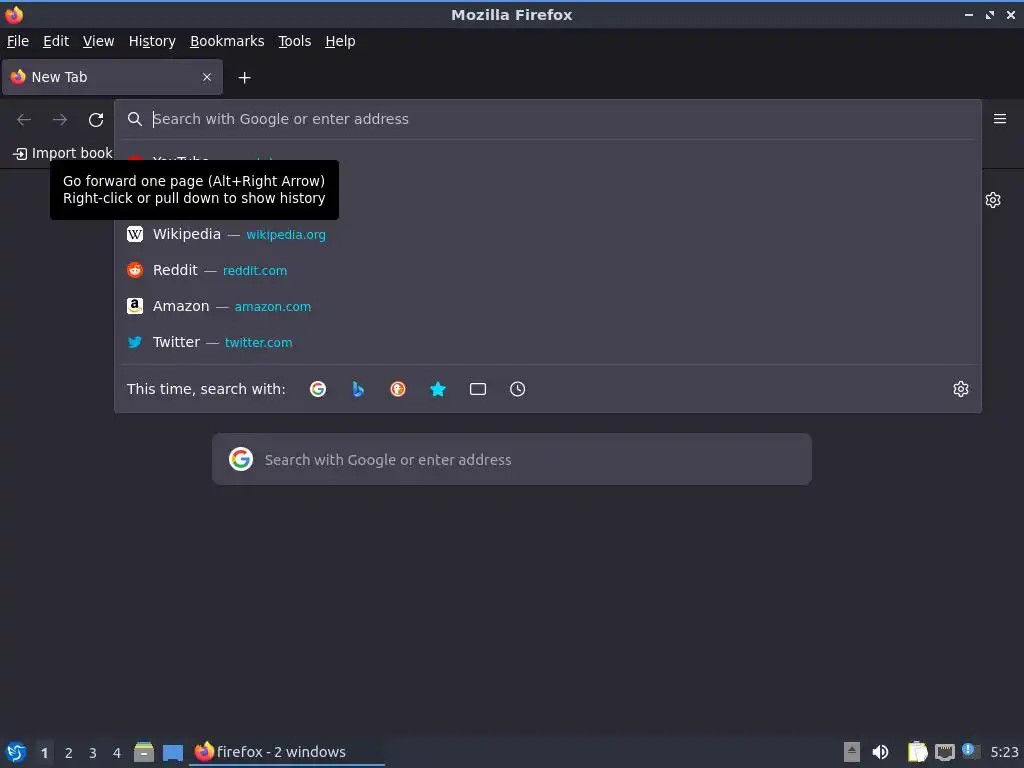Click the Firefox icon in title bar

coord(14,14)
